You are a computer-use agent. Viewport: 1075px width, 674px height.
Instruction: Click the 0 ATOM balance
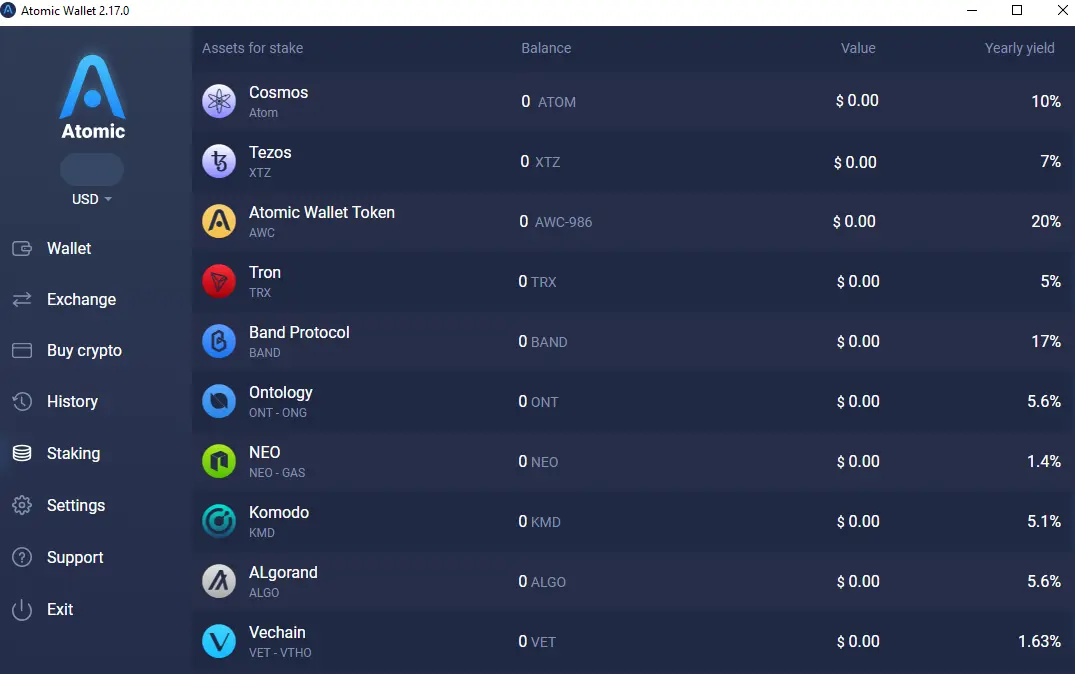[548, 101]
